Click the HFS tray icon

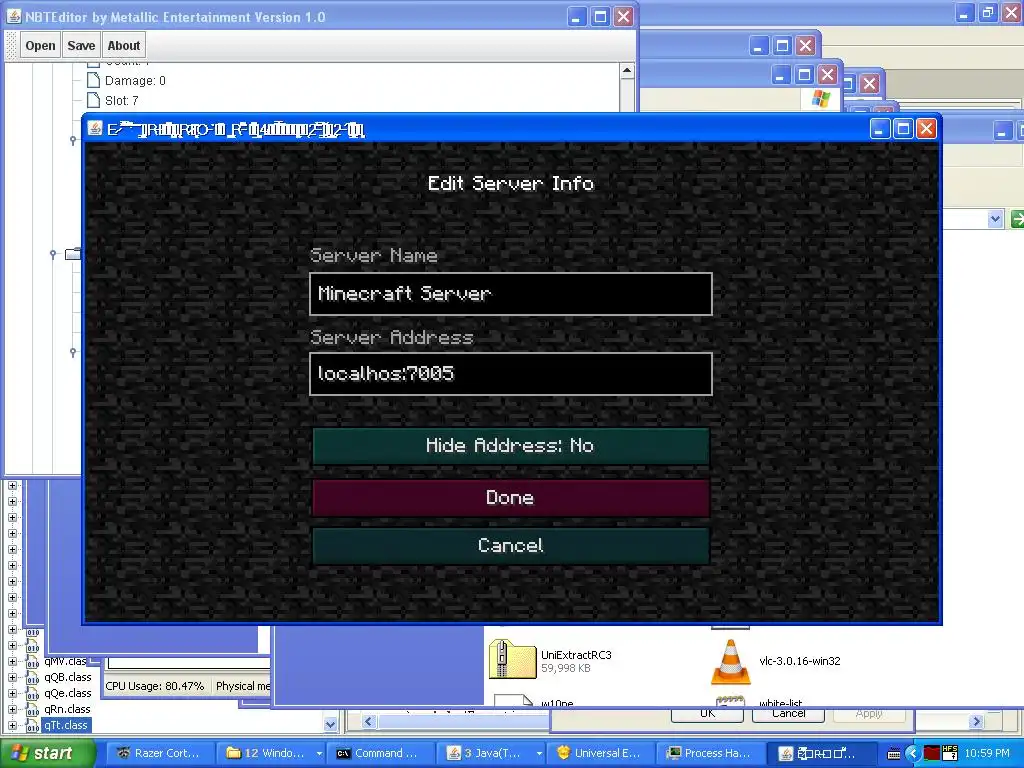click(x=950, y=753)
